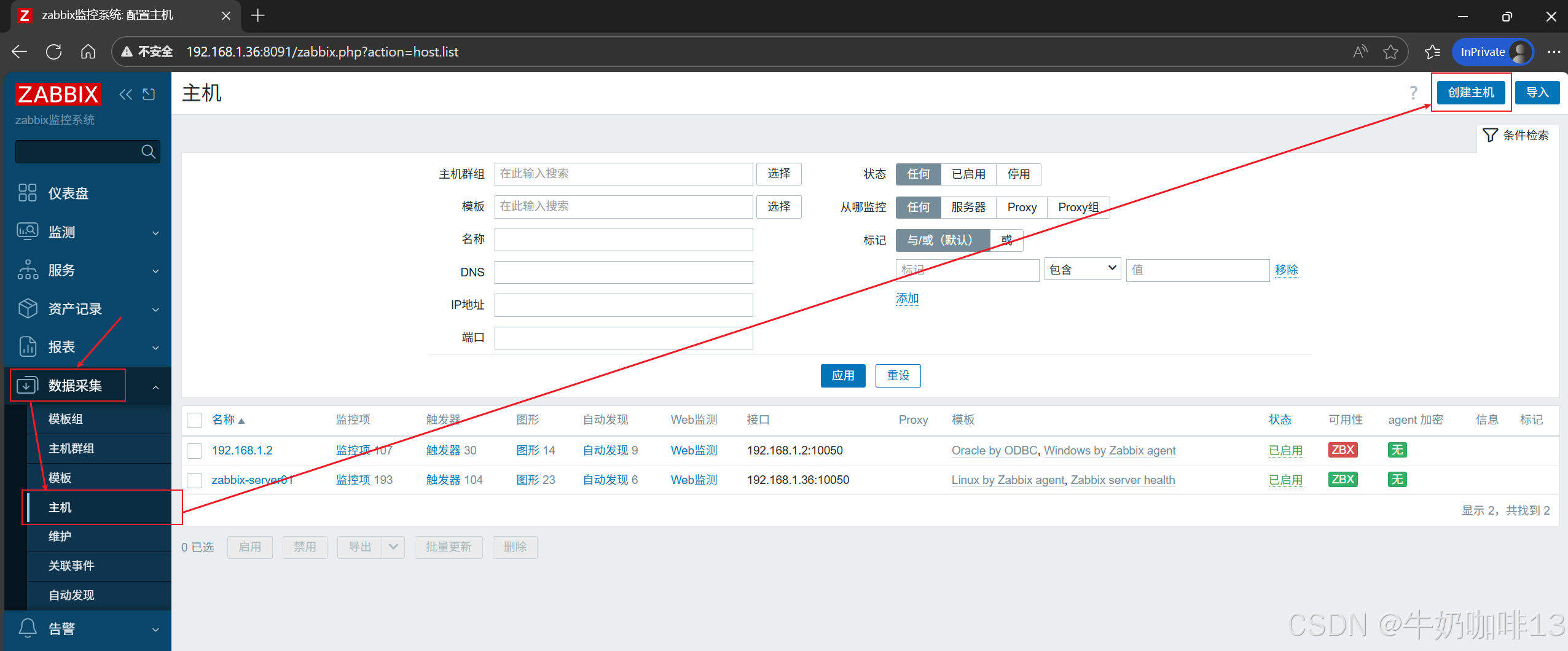Click the 创建主机 button
Viewport: 1568px width, 651px height.
pyautogui.click(x=1471, y=93)
